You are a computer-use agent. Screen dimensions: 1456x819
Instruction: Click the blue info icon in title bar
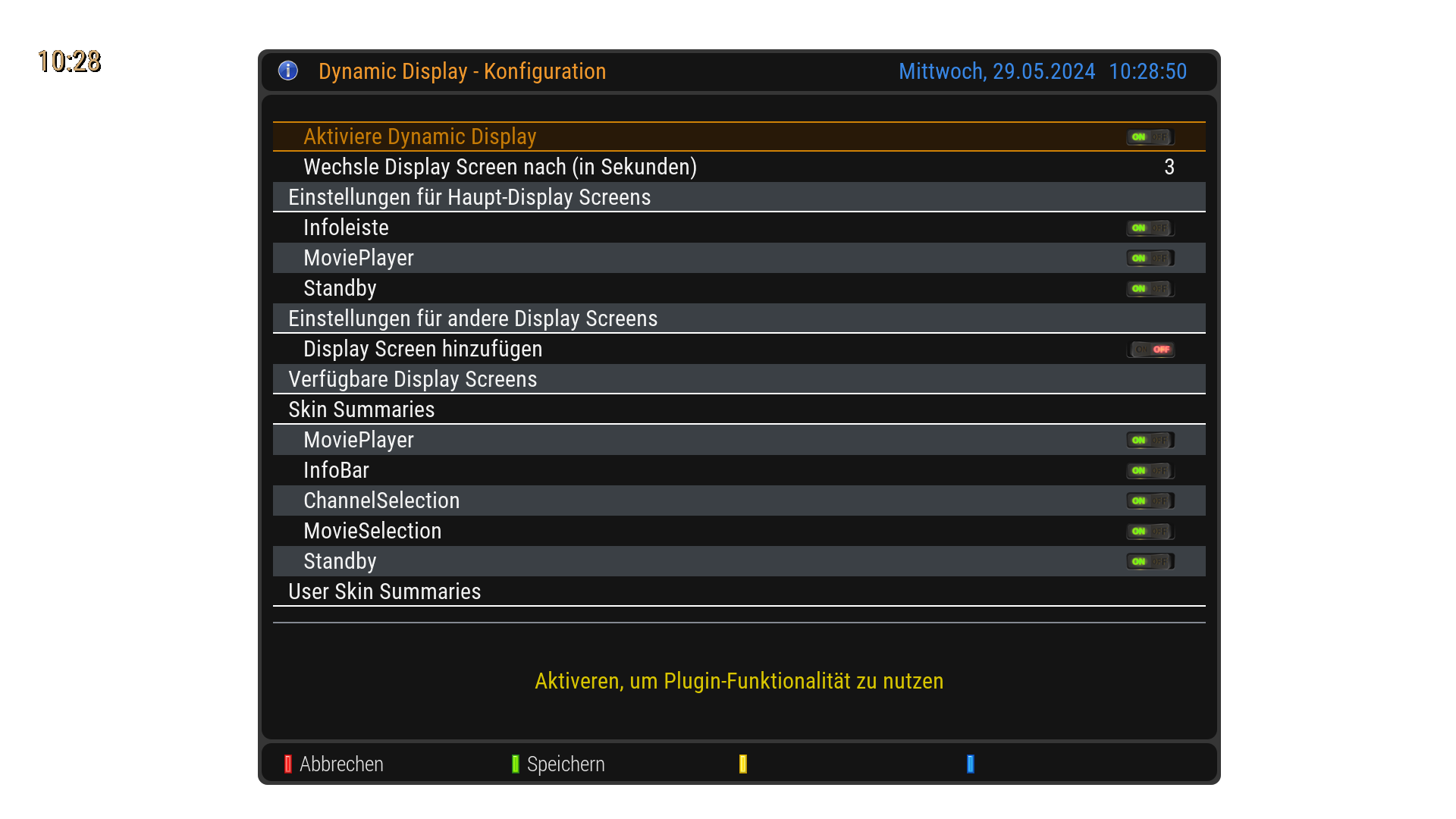click(x=288, y=71)
